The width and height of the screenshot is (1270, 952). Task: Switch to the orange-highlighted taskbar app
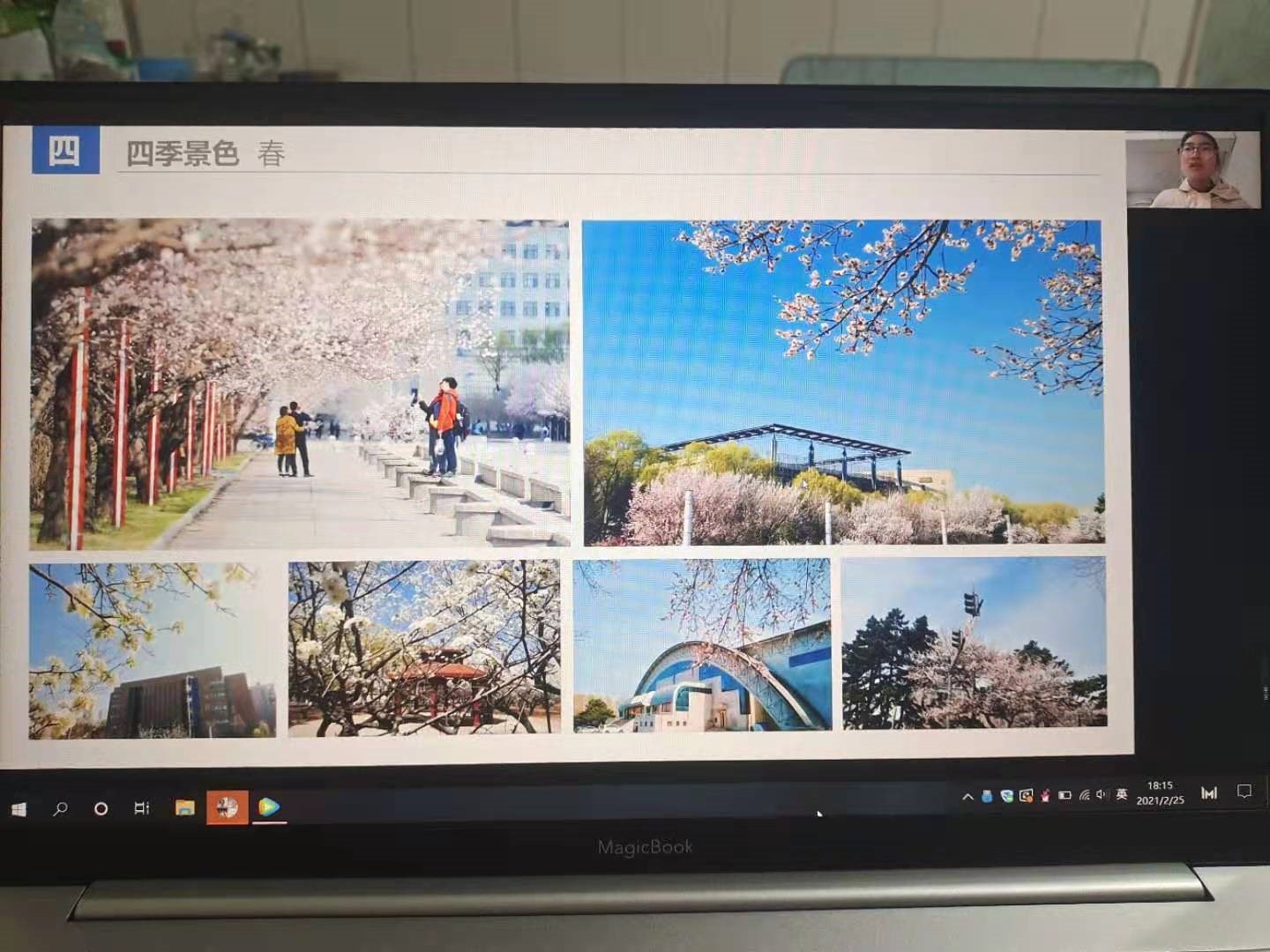click(x=228, y=807)
